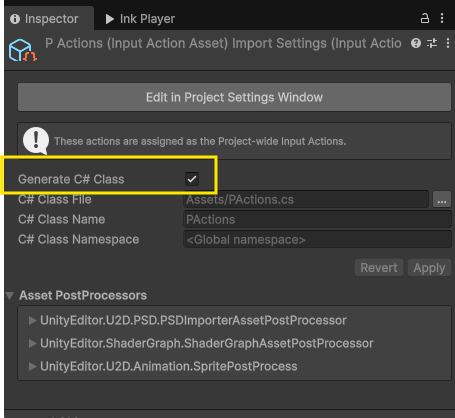Select UnityEditor.U2D.Animation.SpritePostProcess text
The height and width of the screenshot is (418, 455).
169,366
